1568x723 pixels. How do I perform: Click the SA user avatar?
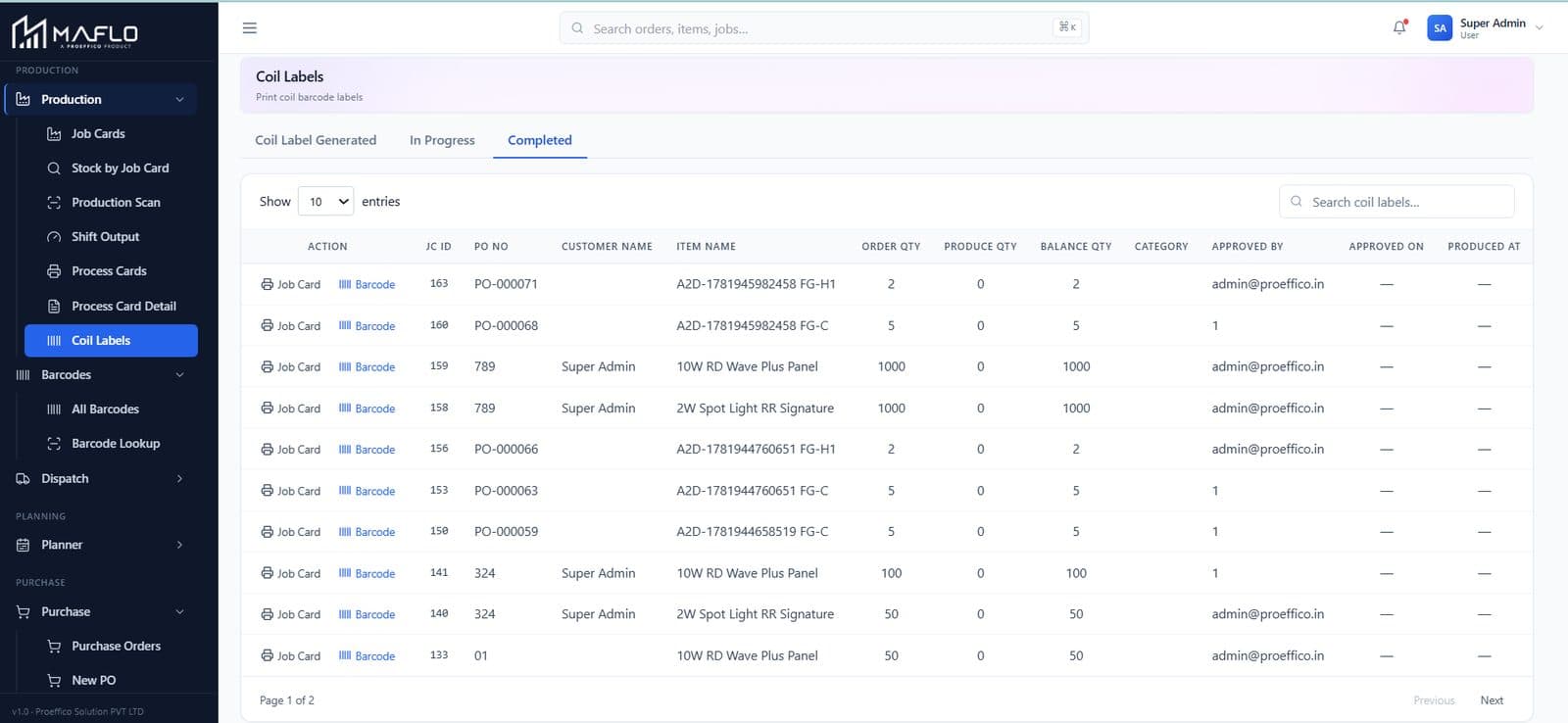[x=1440, y=28]
